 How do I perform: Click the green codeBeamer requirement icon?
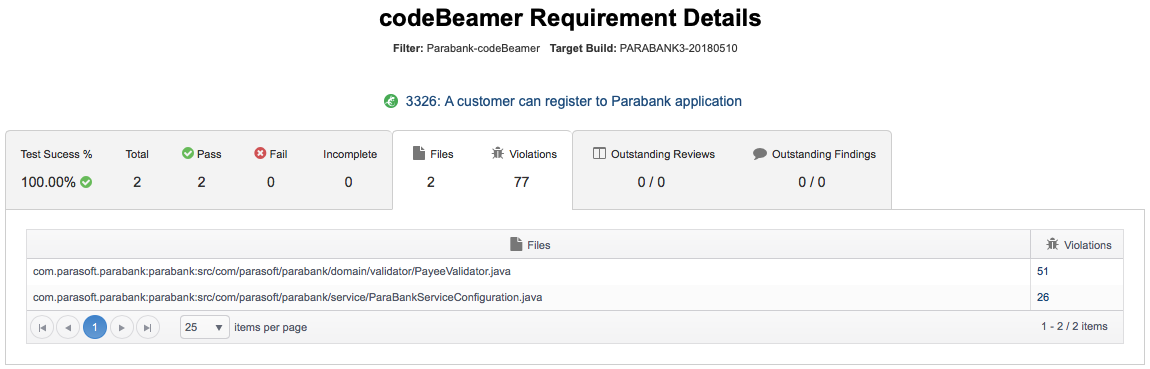(391, 101)
